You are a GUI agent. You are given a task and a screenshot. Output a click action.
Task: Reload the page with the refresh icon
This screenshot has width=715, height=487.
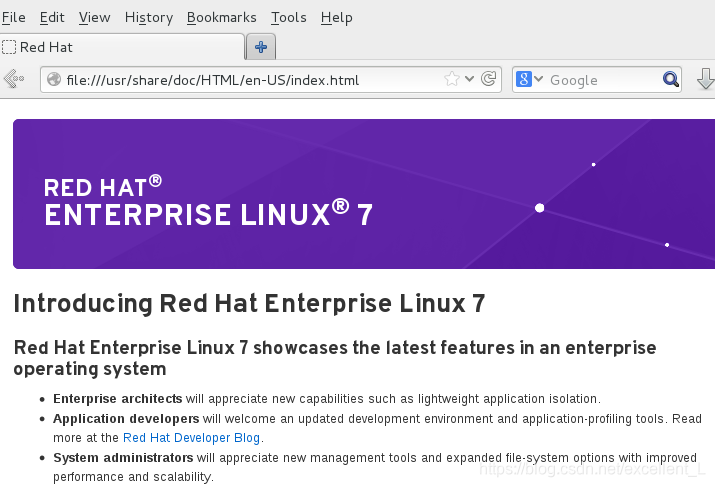pos(488,79)
